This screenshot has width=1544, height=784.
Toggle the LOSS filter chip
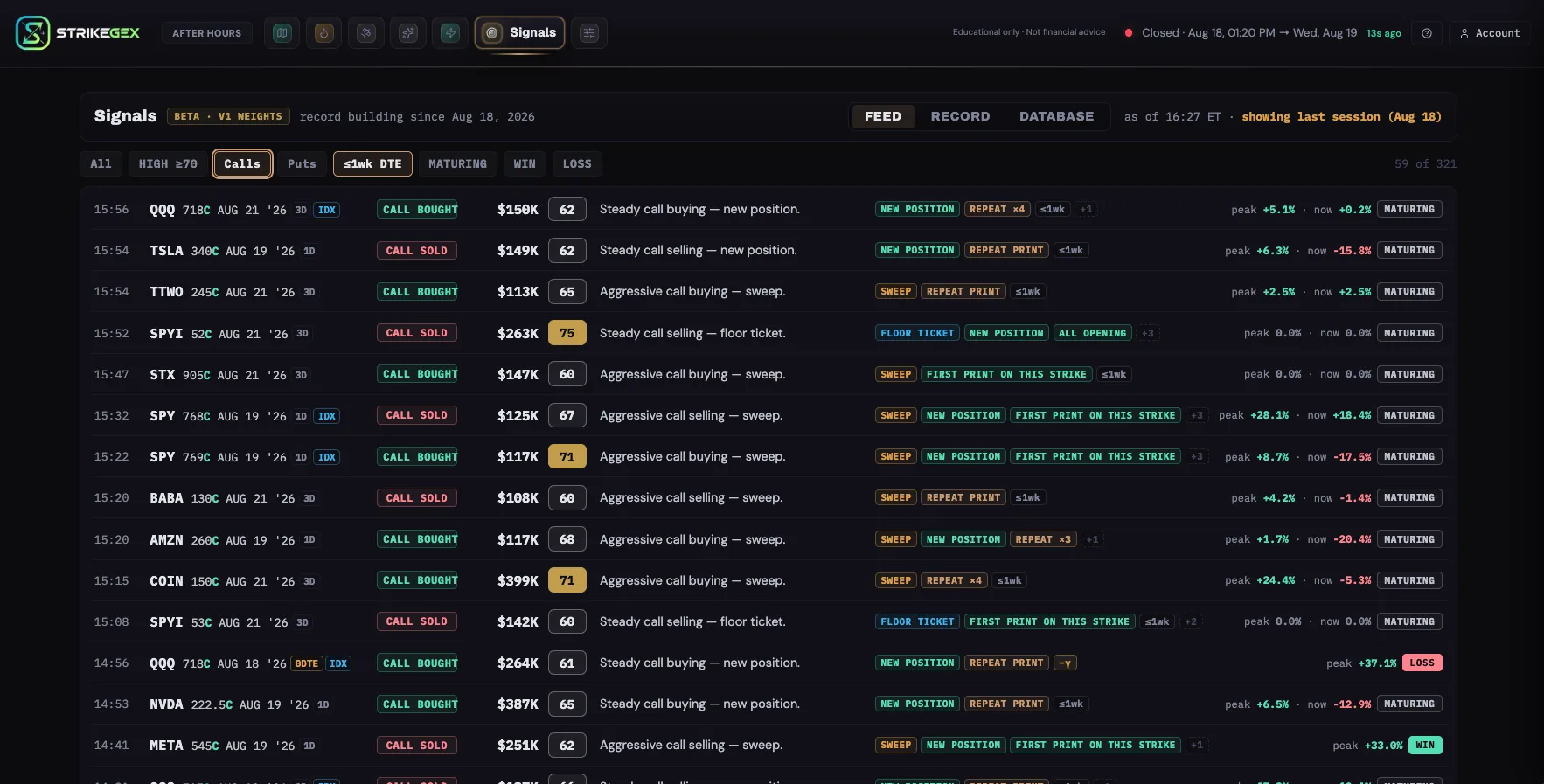[x=577, y=163]
